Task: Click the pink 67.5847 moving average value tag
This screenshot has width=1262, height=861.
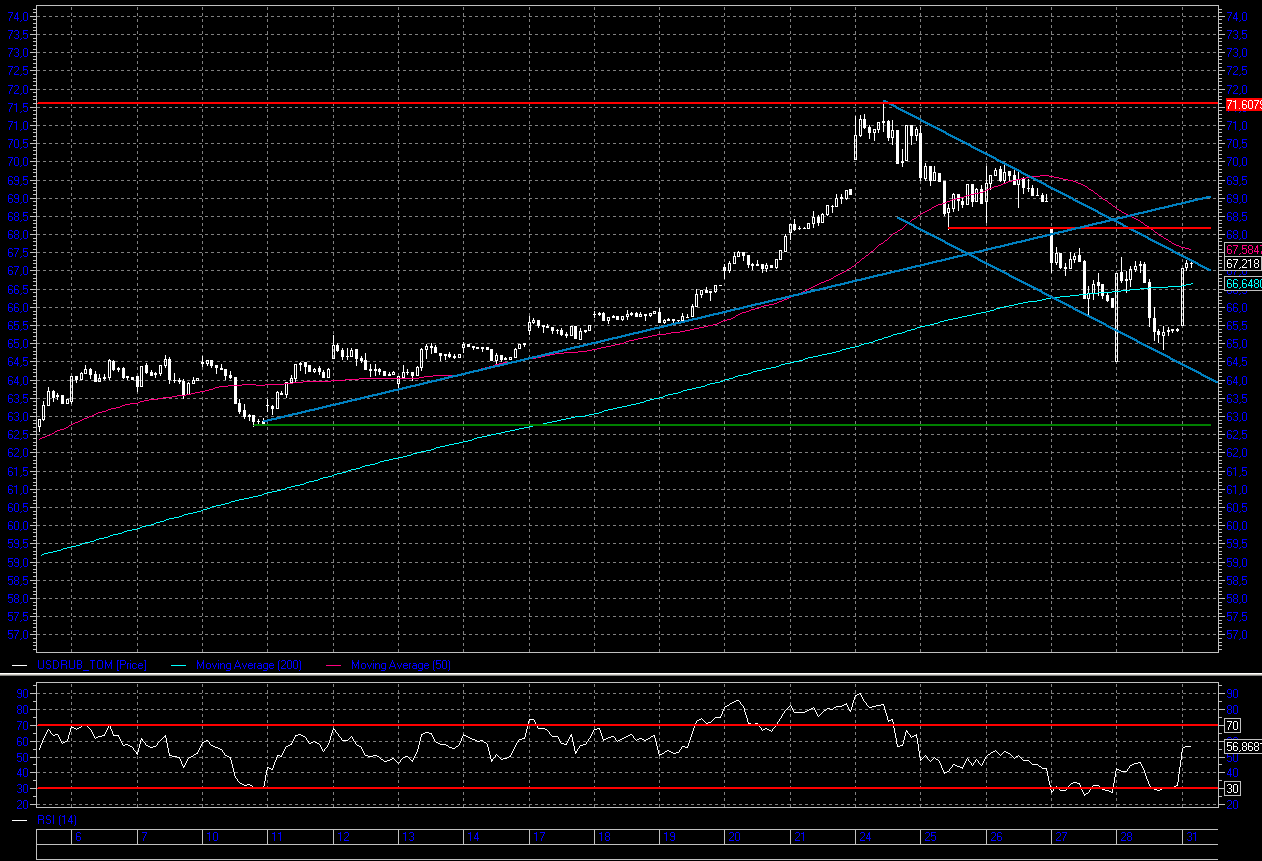Action: click(x=1242, y=248)
